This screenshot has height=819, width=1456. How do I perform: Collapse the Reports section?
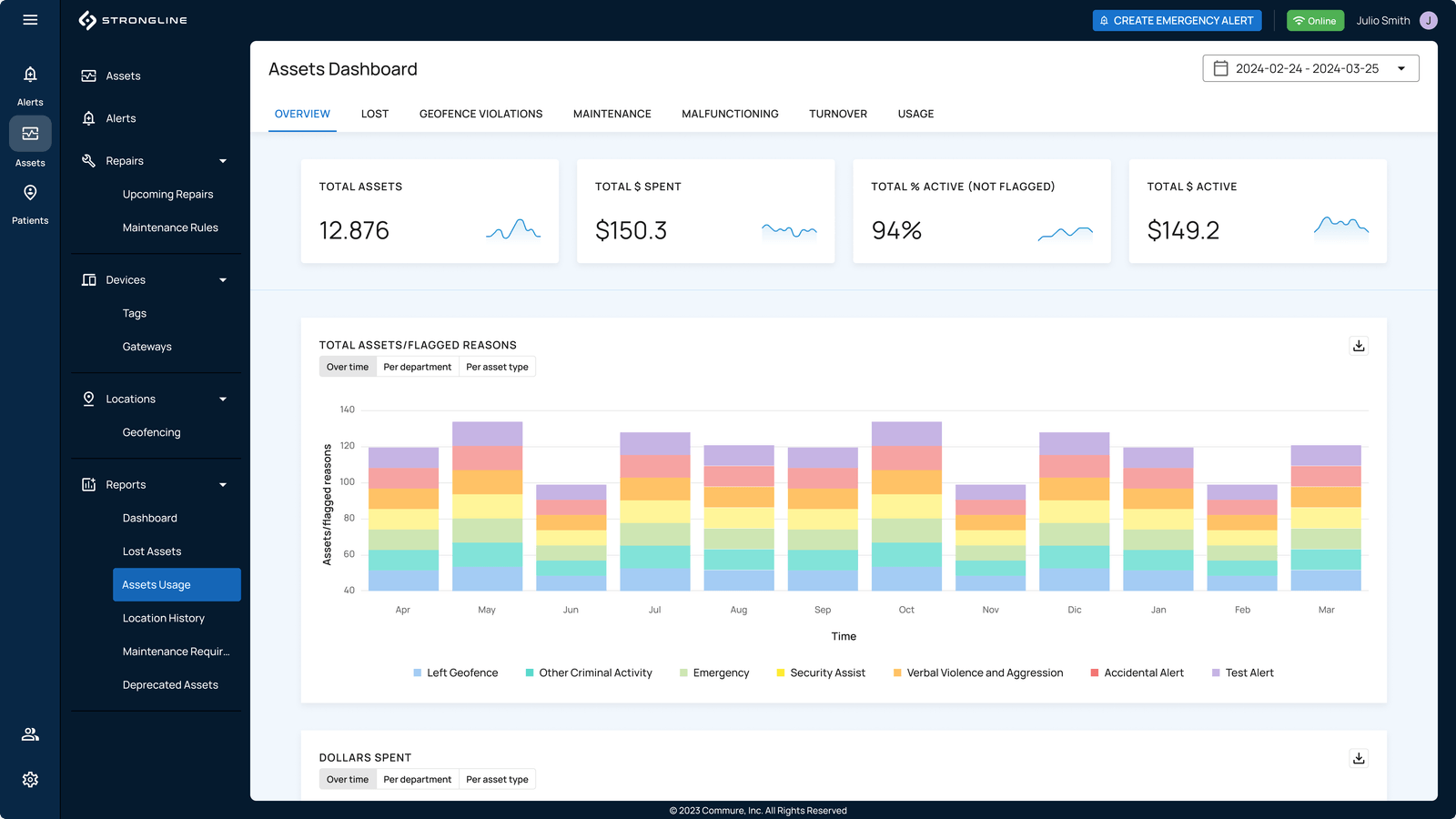point(222,484)
